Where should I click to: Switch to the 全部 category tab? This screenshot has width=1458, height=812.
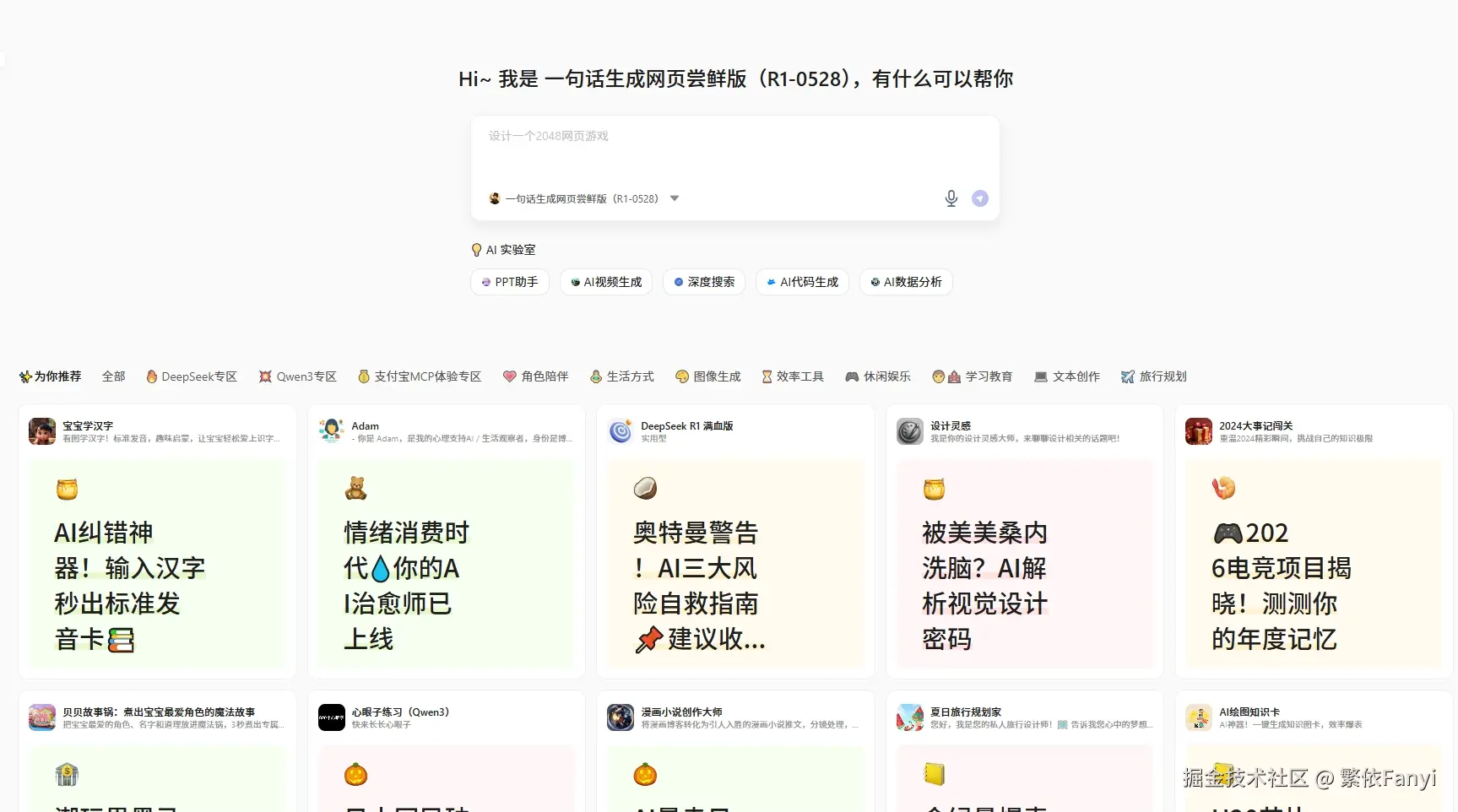click(113, 376)
